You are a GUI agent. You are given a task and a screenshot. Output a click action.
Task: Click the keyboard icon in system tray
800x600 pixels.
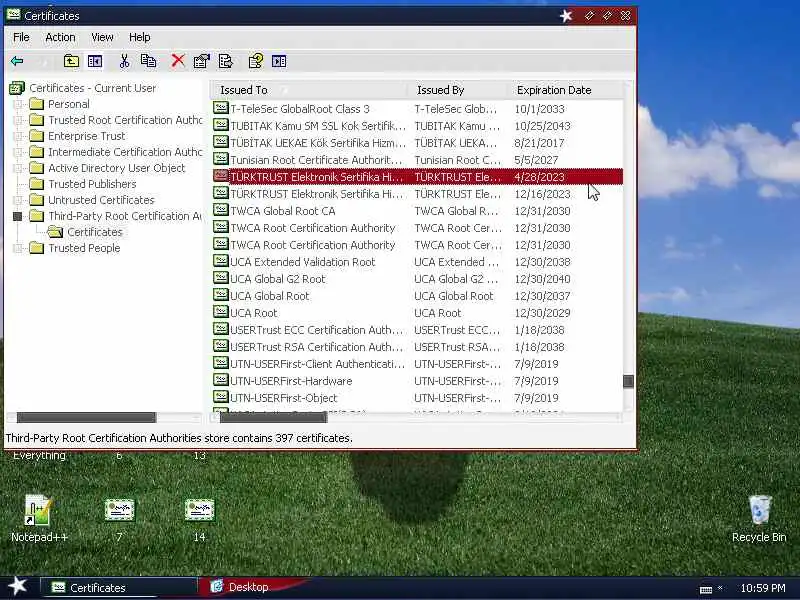[x=706, y=589]
